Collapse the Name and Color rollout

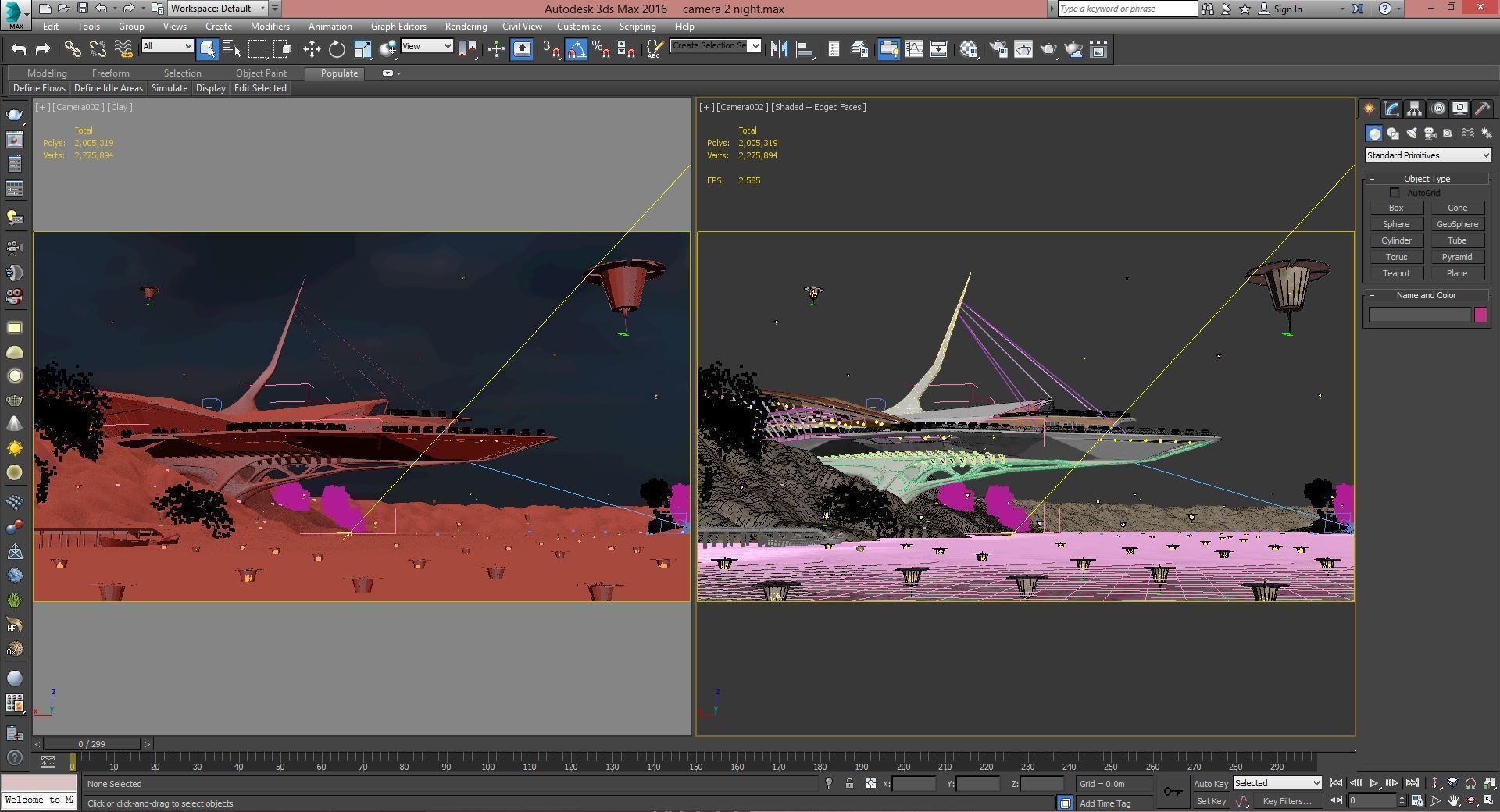point(1427,295)
